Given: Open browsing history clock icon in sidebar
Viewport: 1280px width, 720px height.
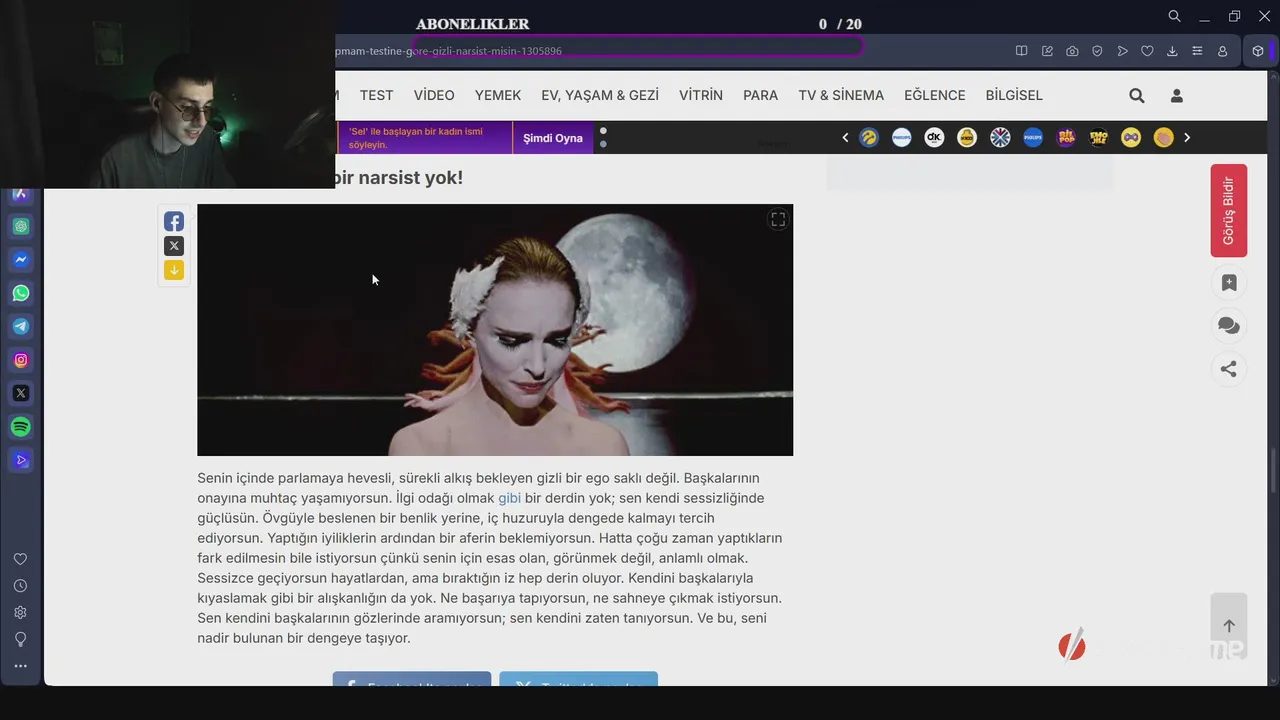Looking at the screenshot, I should pos(20,586).
